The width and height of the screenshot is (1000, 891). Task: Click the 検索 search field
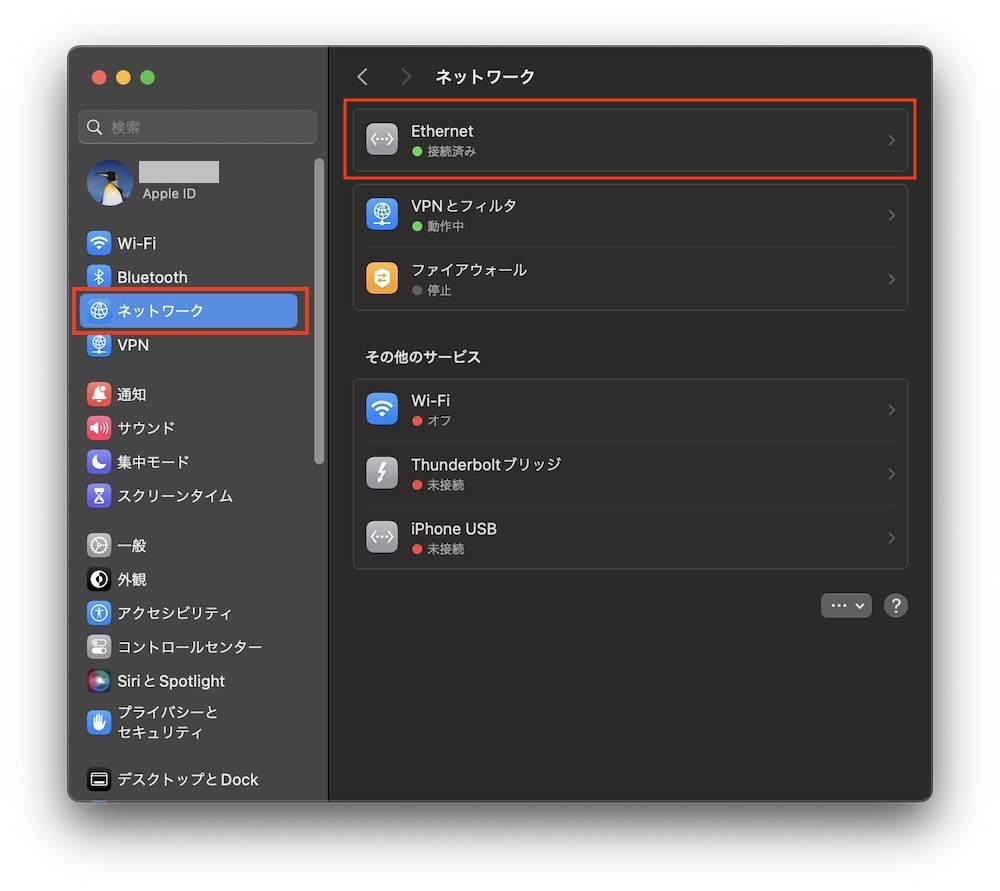[198, 127]
